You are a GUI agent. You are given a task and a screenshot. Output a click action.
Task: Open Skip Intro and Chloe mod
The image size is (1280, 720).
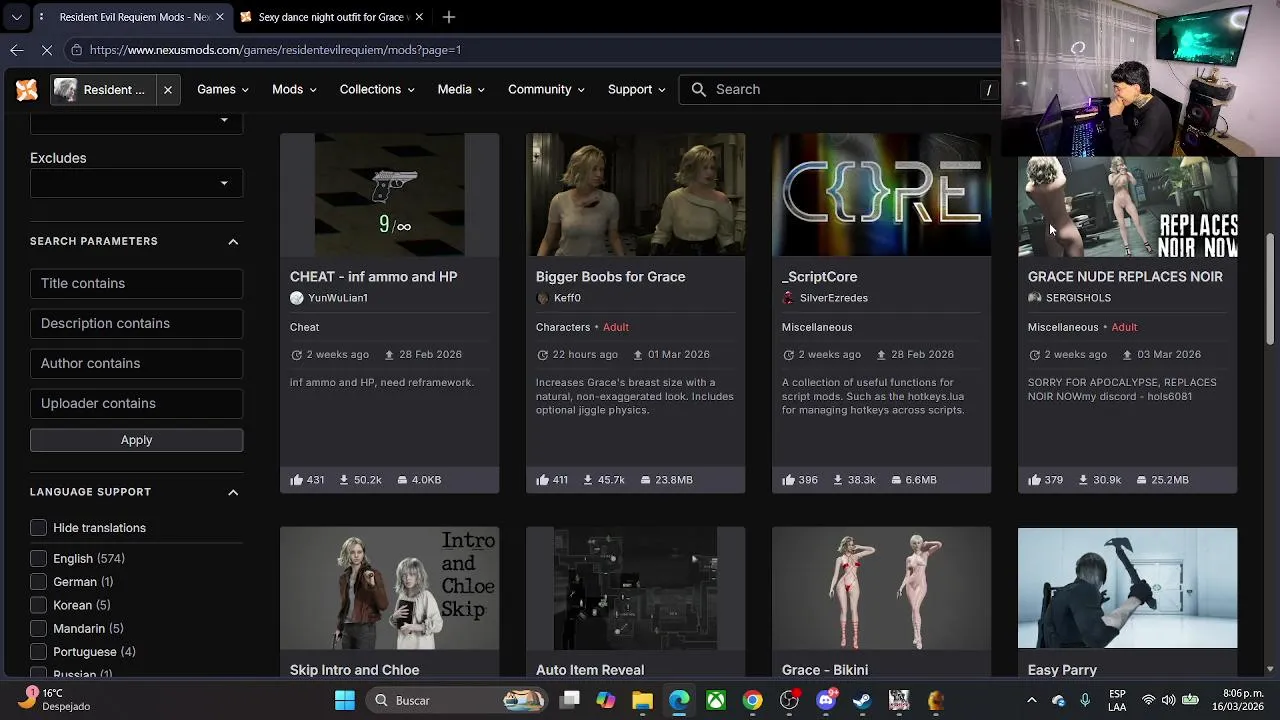[354, 670]
